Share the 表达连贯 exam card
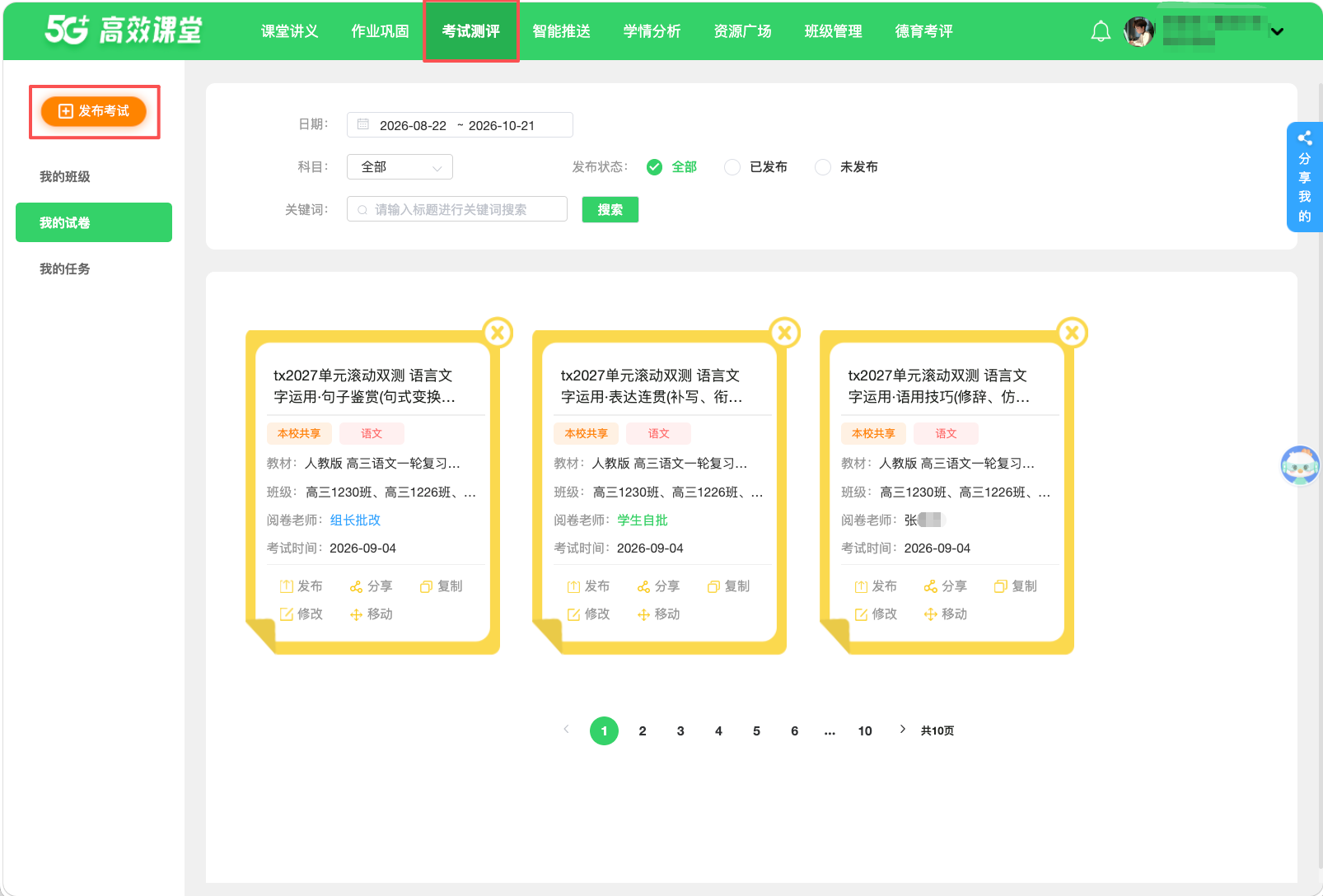The width and height of the screenshot is (1323, 896). (659, 586)
